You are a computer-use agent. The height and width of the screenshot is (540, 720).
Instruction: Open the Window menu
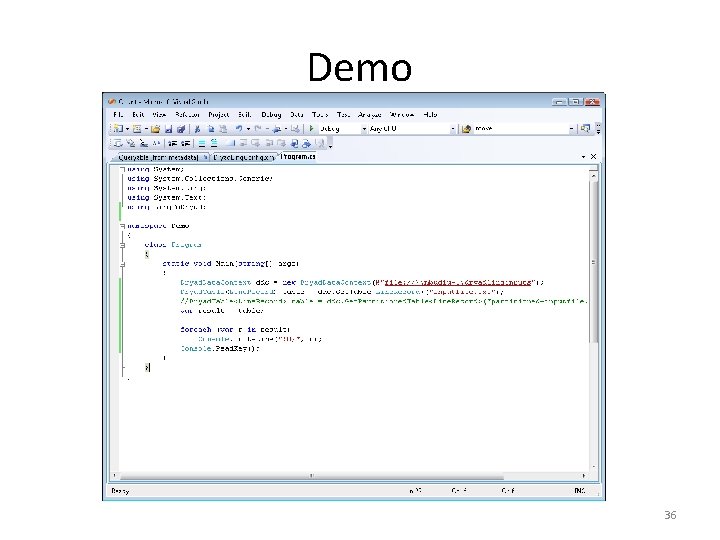pyautogui.click(x=402, y=115)
